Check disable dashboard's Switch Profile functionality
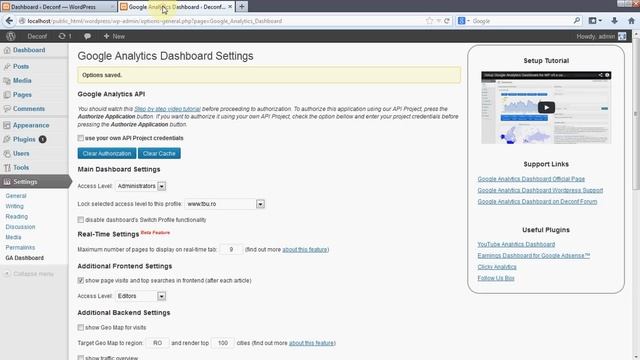This screenshot has height=360, width=640. (x=80, y=220)
